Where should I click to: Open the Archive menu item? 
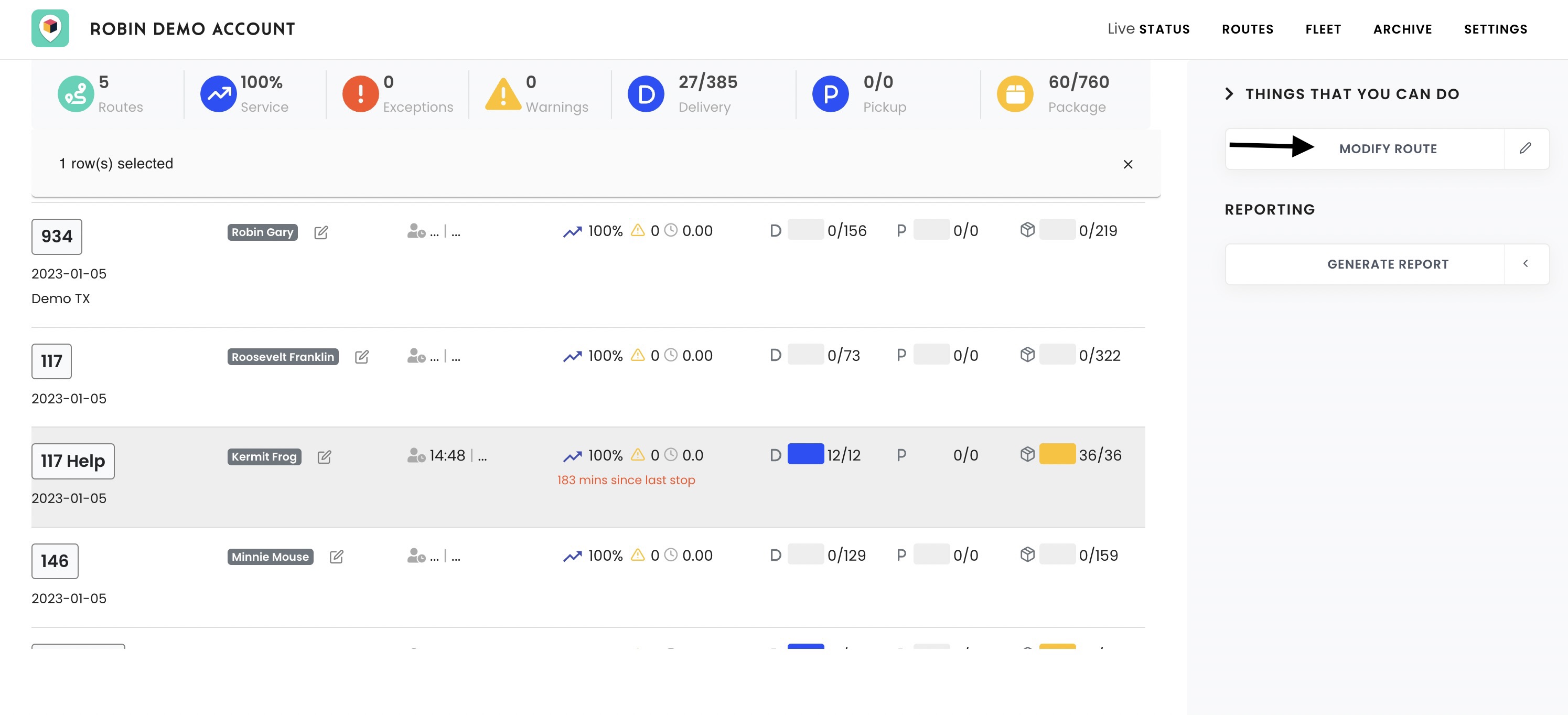[1402, 29]
